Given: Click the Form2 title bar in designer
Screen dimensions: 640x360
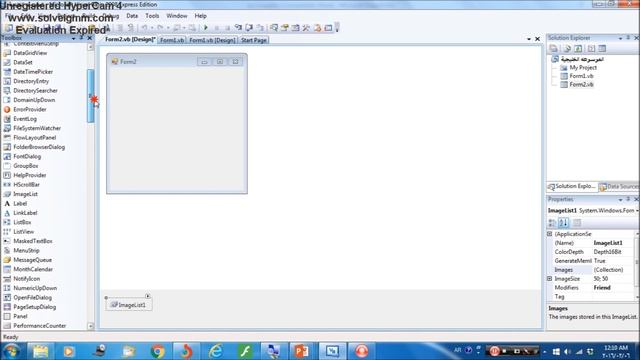Looking at the screenshot, I should (x=177, y=61).
